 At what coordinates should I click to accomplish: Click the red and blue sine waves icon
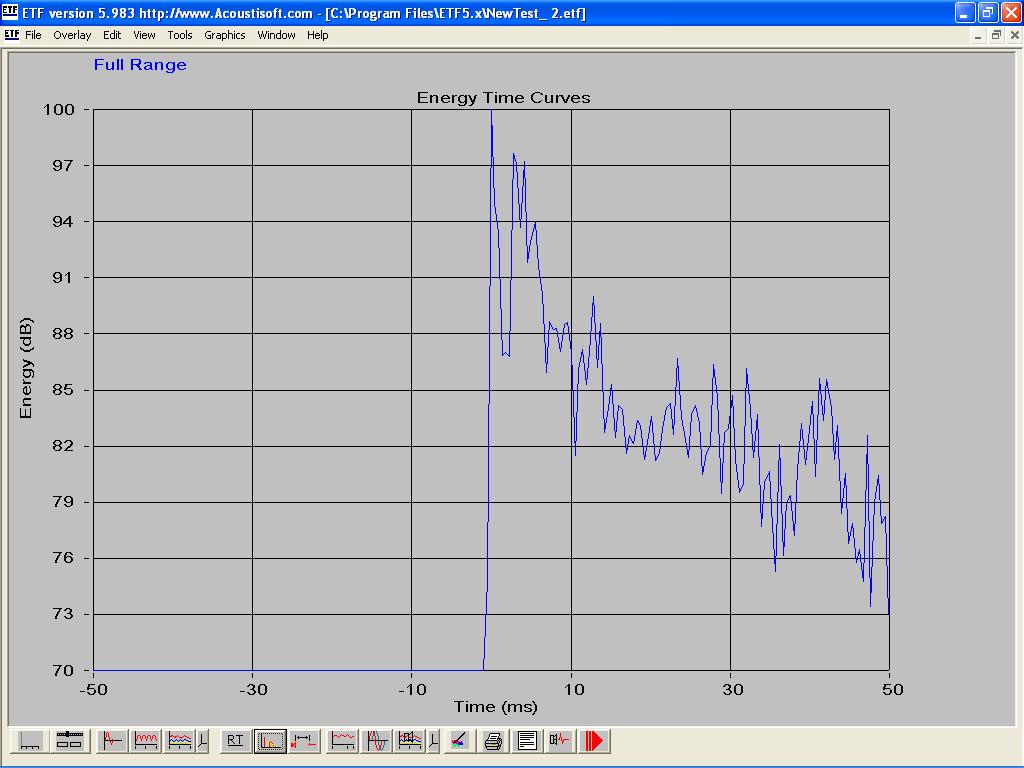point(377,741)
